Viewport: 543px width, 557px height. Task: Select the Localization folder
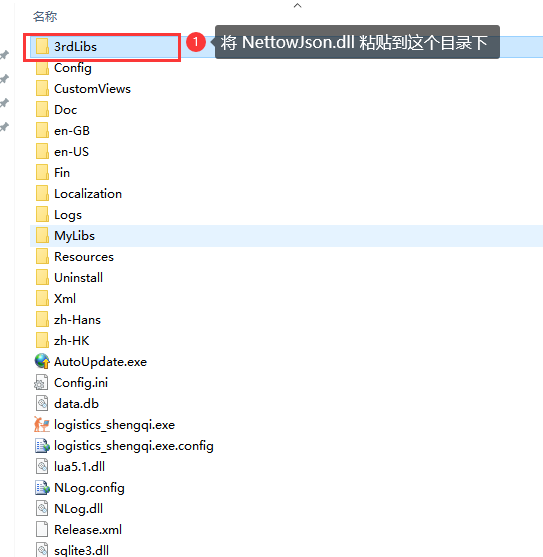click(79, 194)
